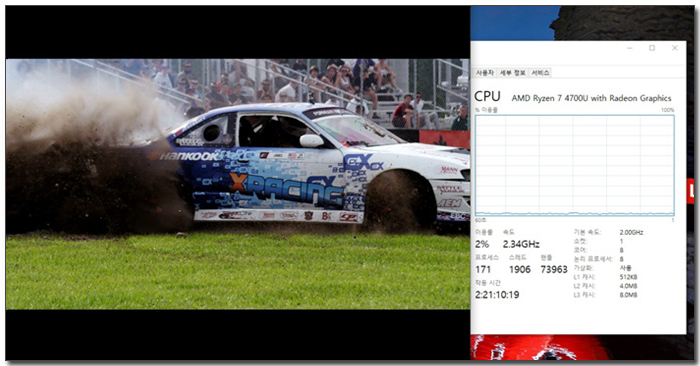The image size is (700, 366).
Task: Click inside the CPU utilization graph
Action: (x=575, y=166)
